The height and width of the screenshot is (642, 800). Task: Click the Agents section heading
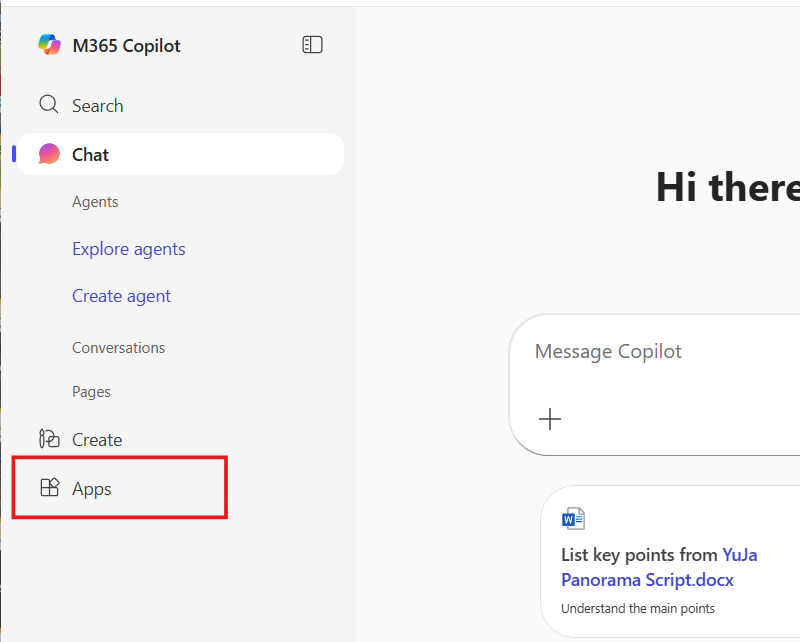pos(95,202)
